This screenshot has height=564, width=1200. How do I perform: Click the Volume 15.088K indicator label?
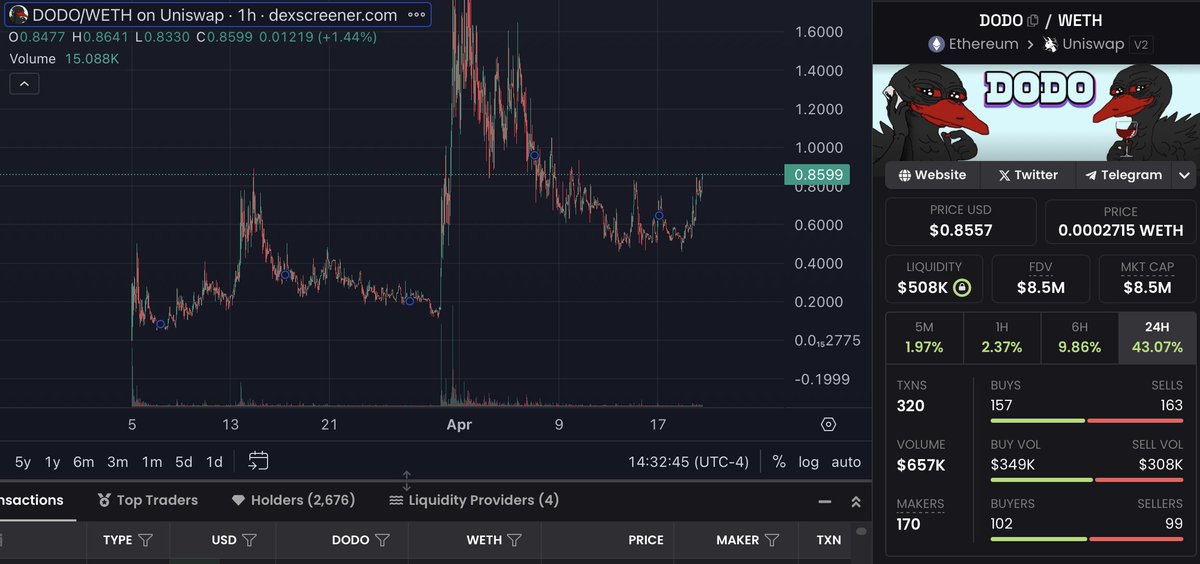click(x=64, y=59)
